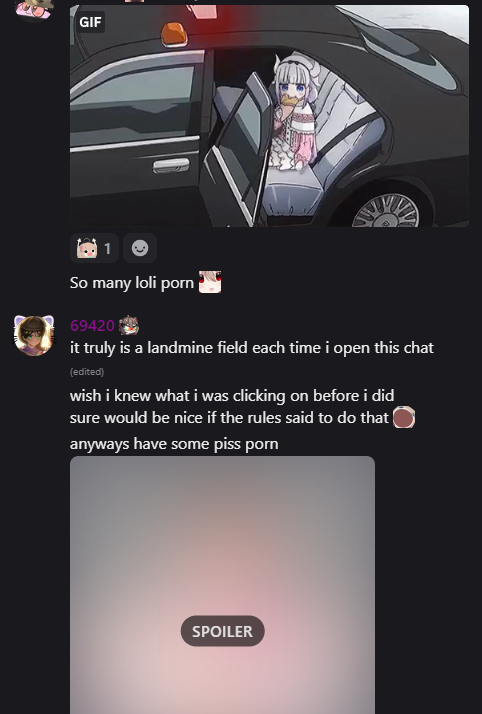
Task: Open profile of partially visible top avatar
Action: point(34,9)
